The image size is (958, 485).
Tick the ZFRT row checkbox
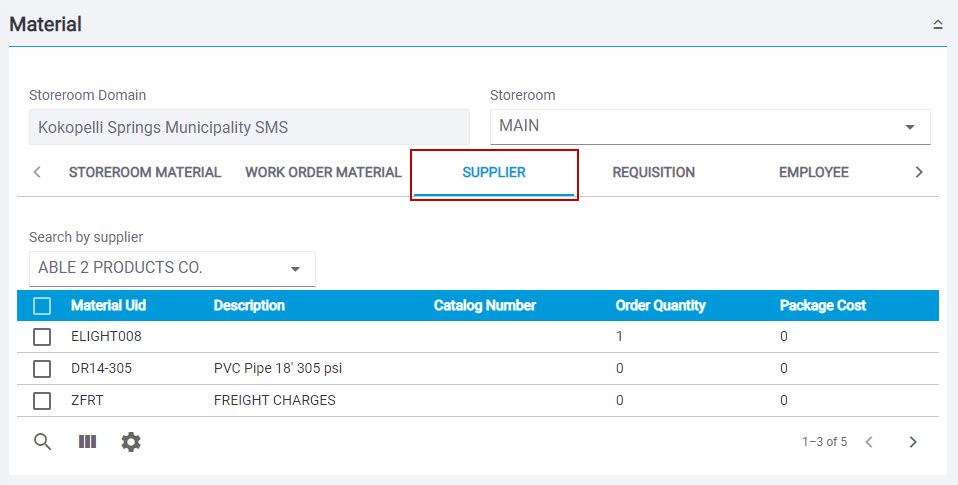pos(42,401)
